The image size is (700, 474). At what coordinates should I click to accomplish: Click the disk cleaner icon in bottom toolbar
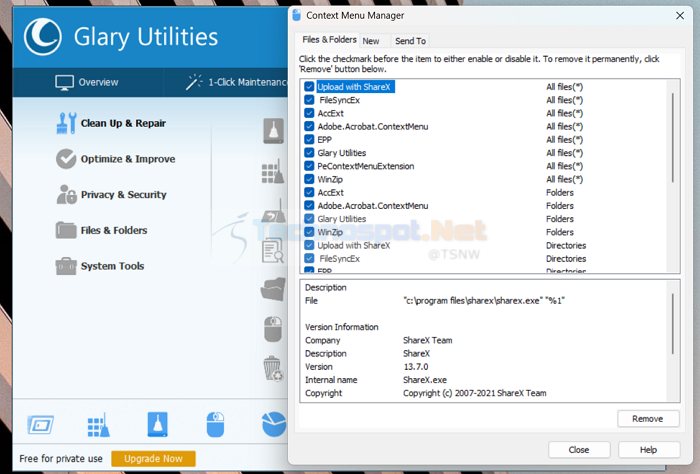[x=158, y=424]
